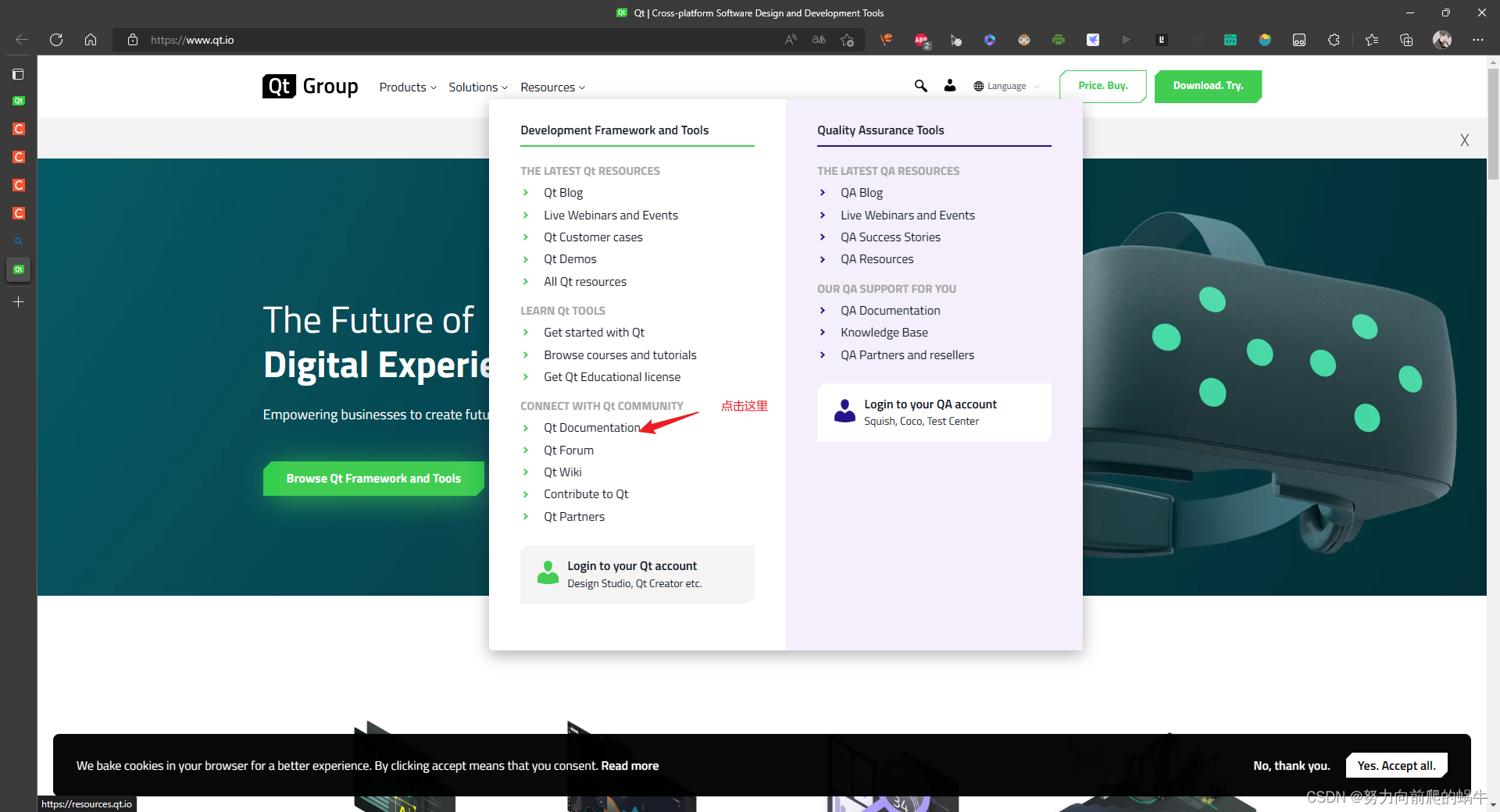Open the Adblock Plus extension icon

pos(921,40)
